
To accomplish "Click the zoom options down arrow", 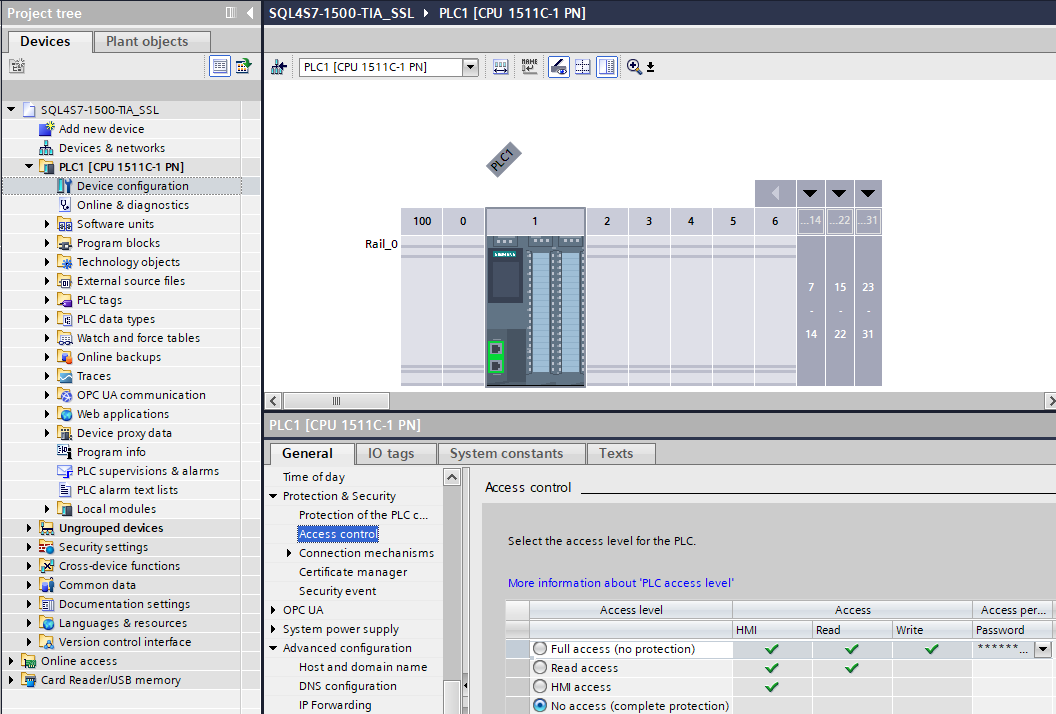I will click(651, 67).
